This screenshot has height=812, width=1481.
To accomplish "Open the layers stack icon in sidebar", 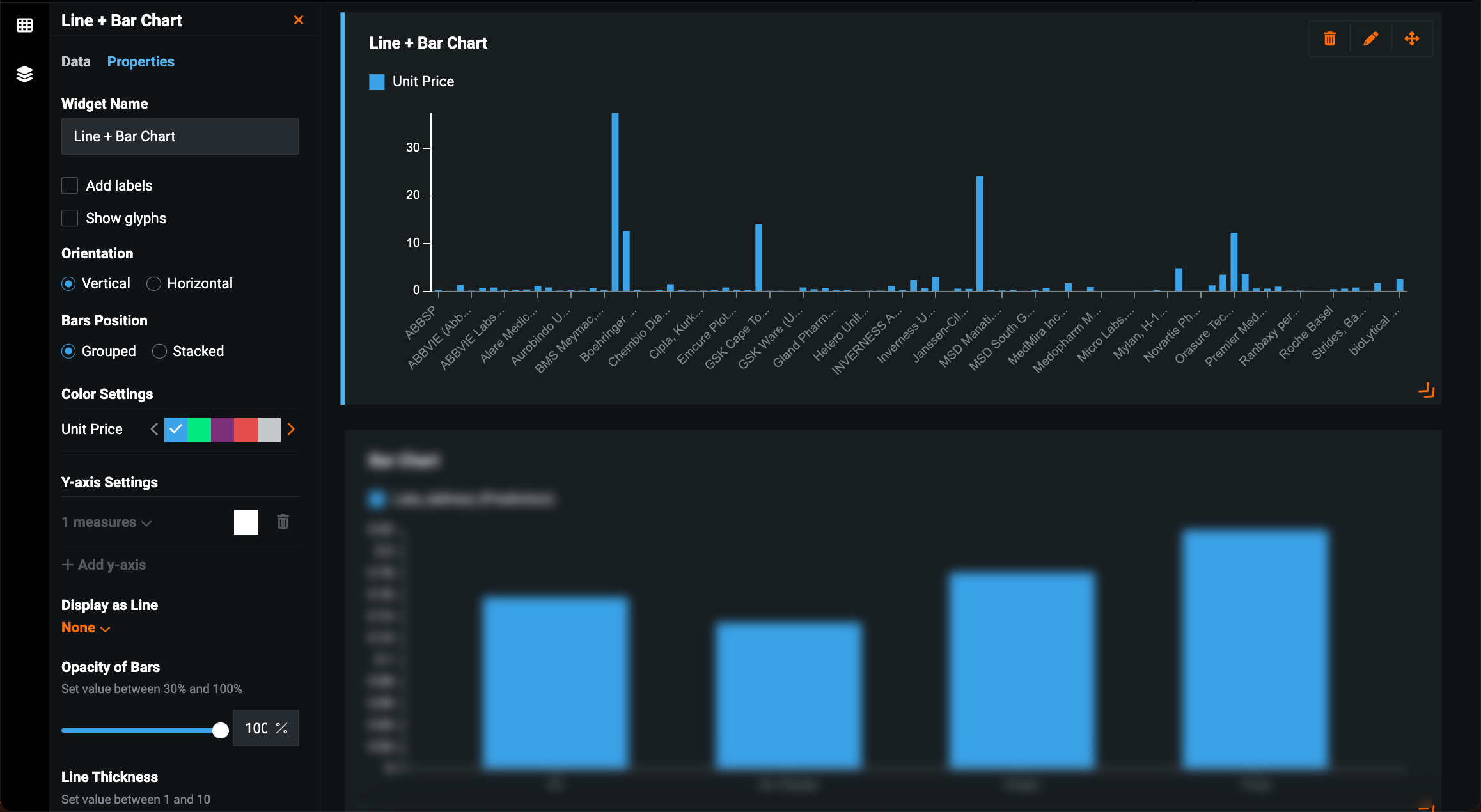I will pyautogui.click(x=24, y=74).
